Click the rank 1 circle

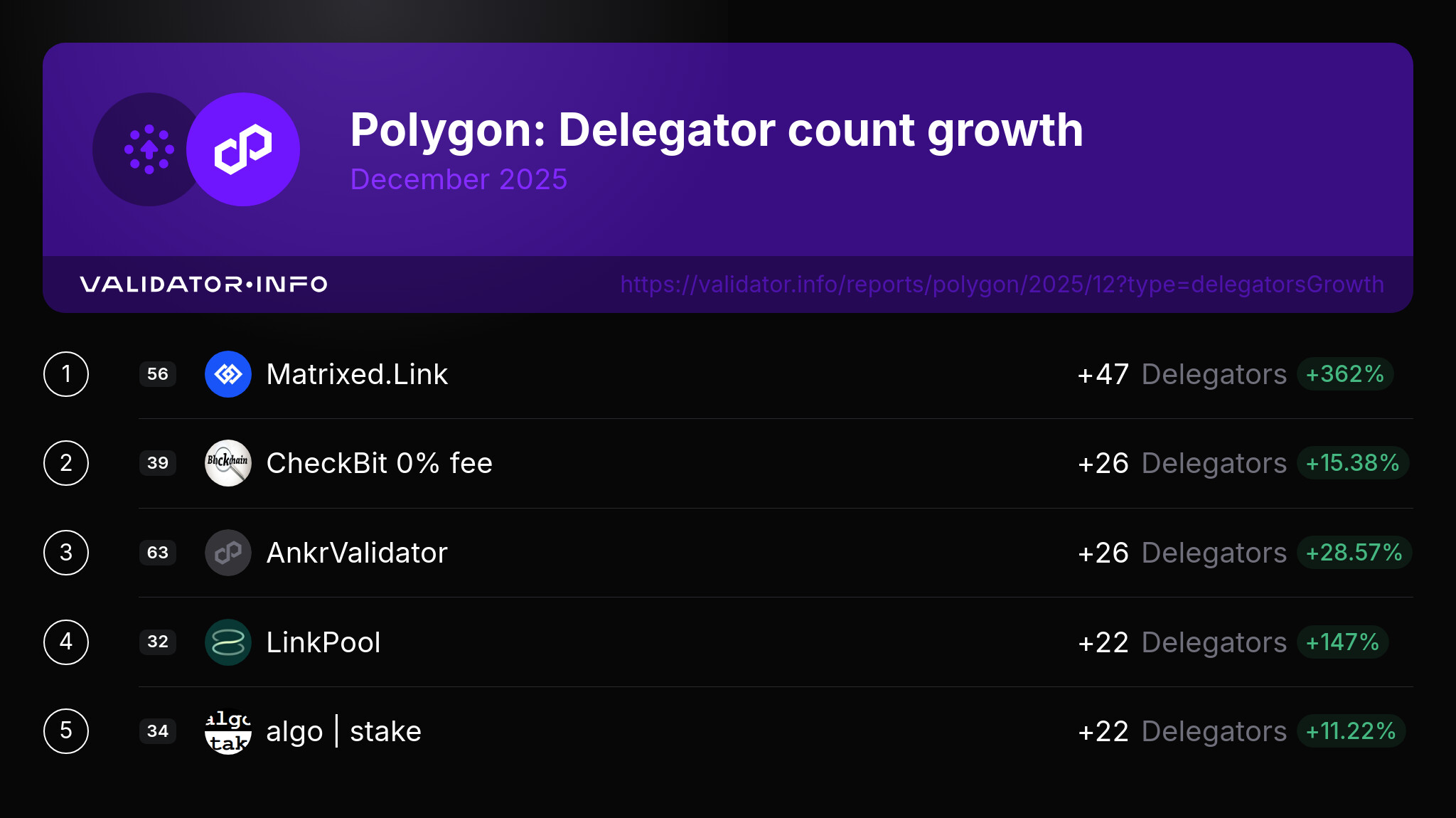(66, 374)
